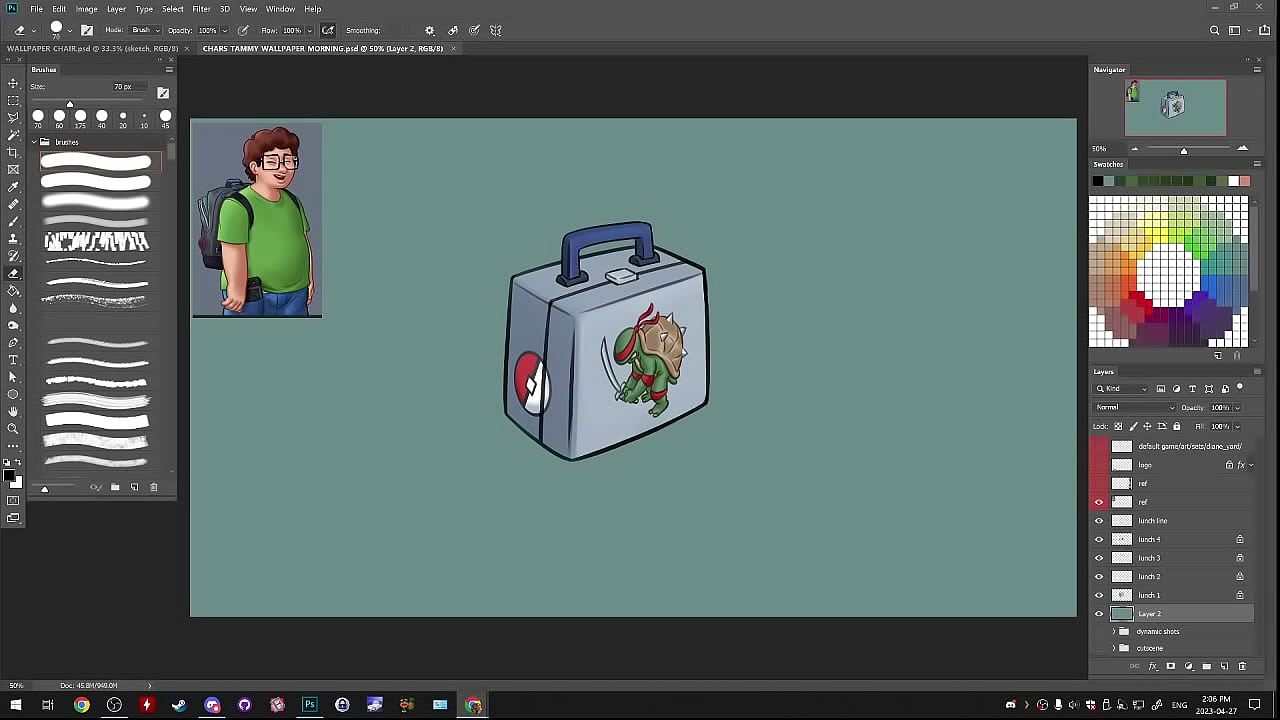The width and height of the screenshot is (1280, 720).
Task: Open the smoothing options gear
Action: pyautogui.click(x=430, y=30)
